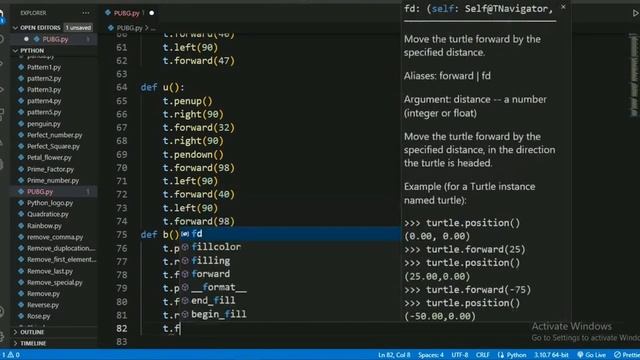Click the Prettier status bar item

pos(627,355)
